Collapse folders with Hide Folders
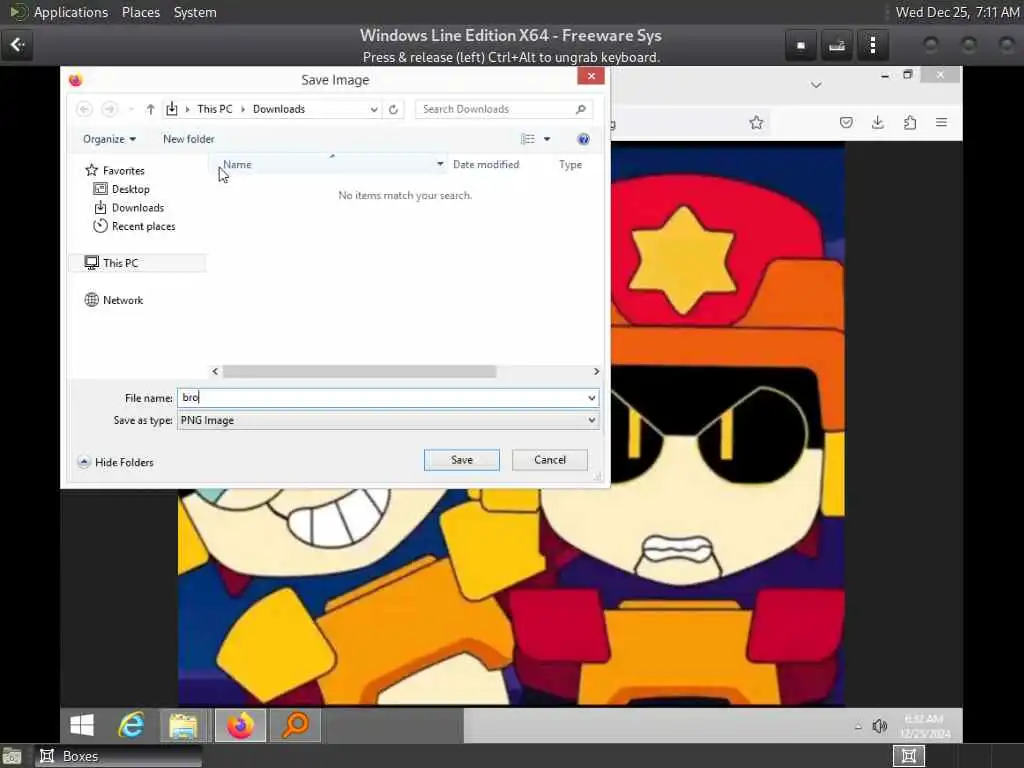 [116, 462]
